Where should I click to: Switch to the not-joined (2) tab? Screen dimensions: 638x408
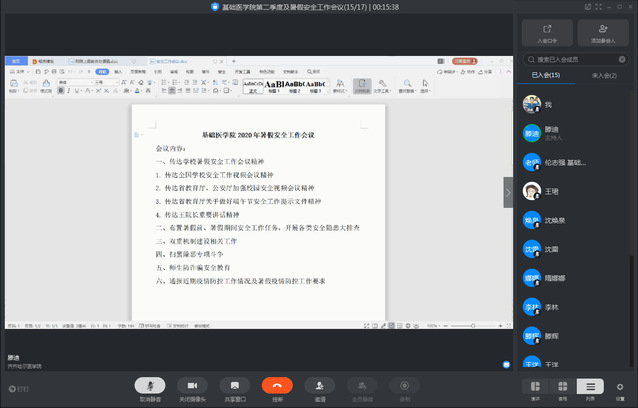(x=604, y=75)
